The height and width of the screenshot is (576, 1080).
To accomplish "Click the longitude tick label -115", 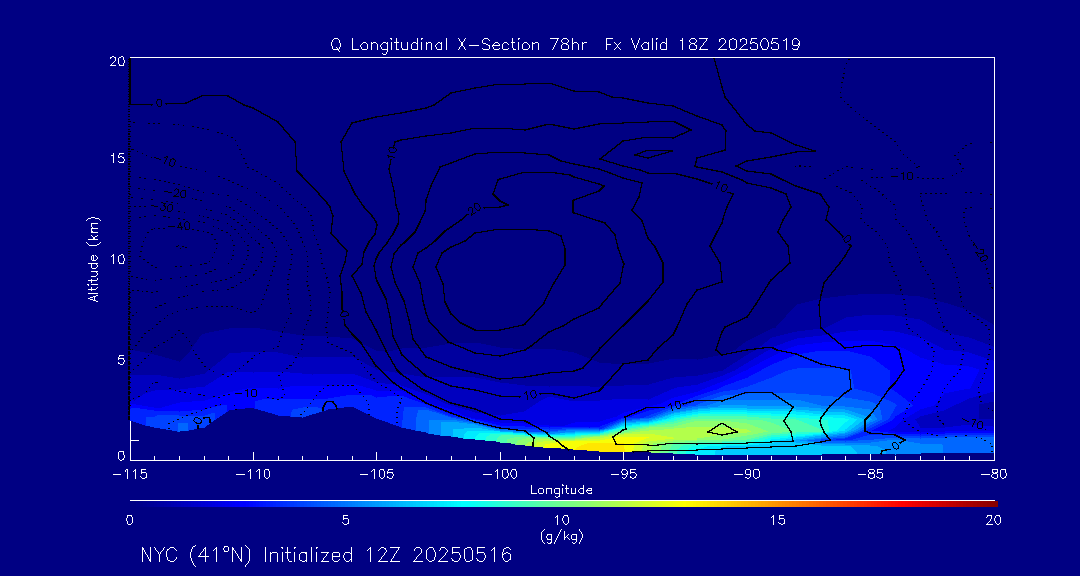I will [x=130, y=475].
